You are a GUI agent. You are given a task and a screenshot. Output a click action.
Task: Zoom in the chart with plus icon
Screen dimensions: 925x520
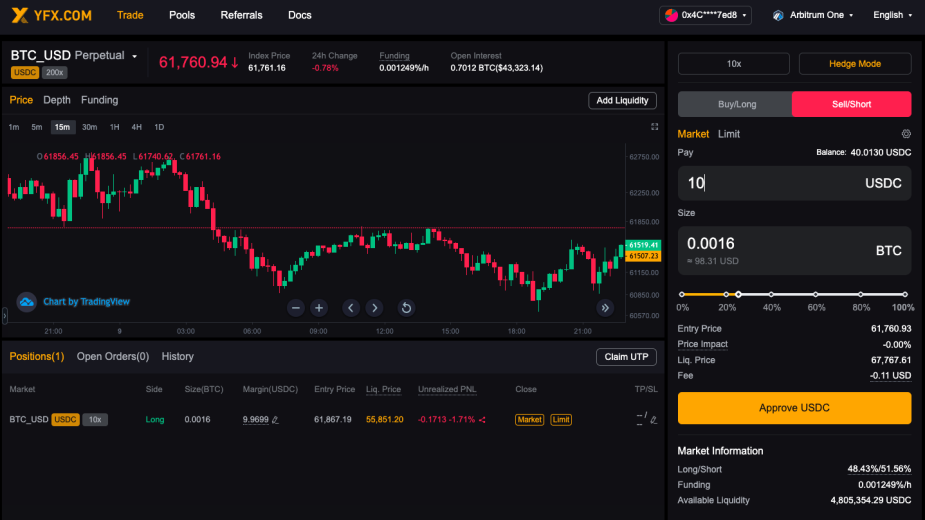click(x=319, y=308)
